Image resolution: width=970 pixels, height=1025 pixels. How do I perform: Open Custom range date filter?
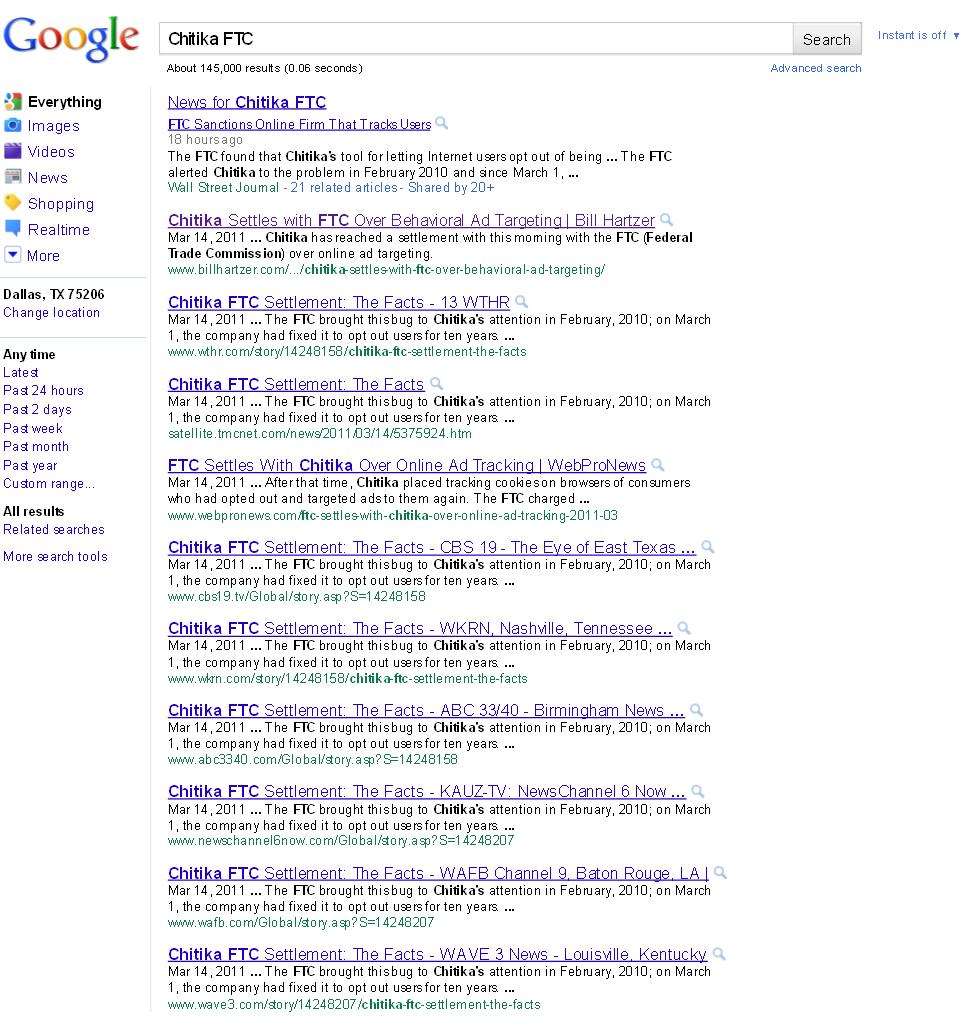(x=48, y=483)
